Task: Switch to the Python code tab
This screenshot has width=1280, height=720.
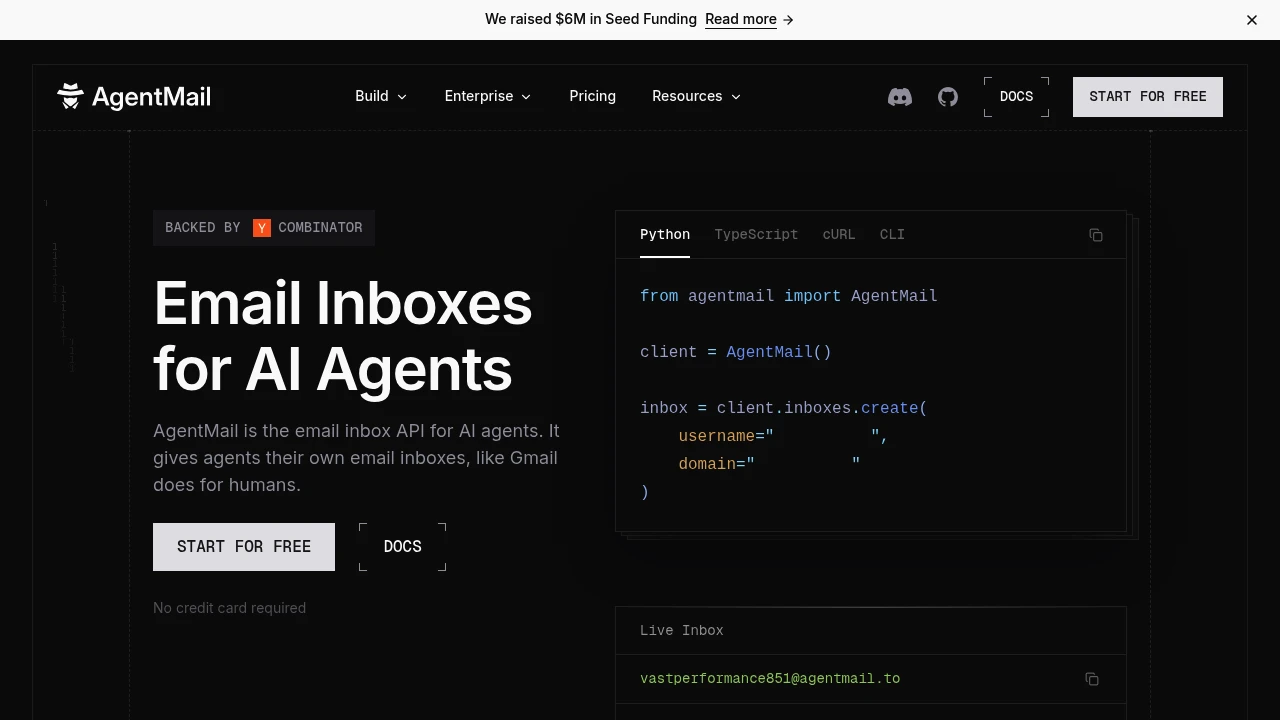Action: pyautogui.click(x=665, y=234)
